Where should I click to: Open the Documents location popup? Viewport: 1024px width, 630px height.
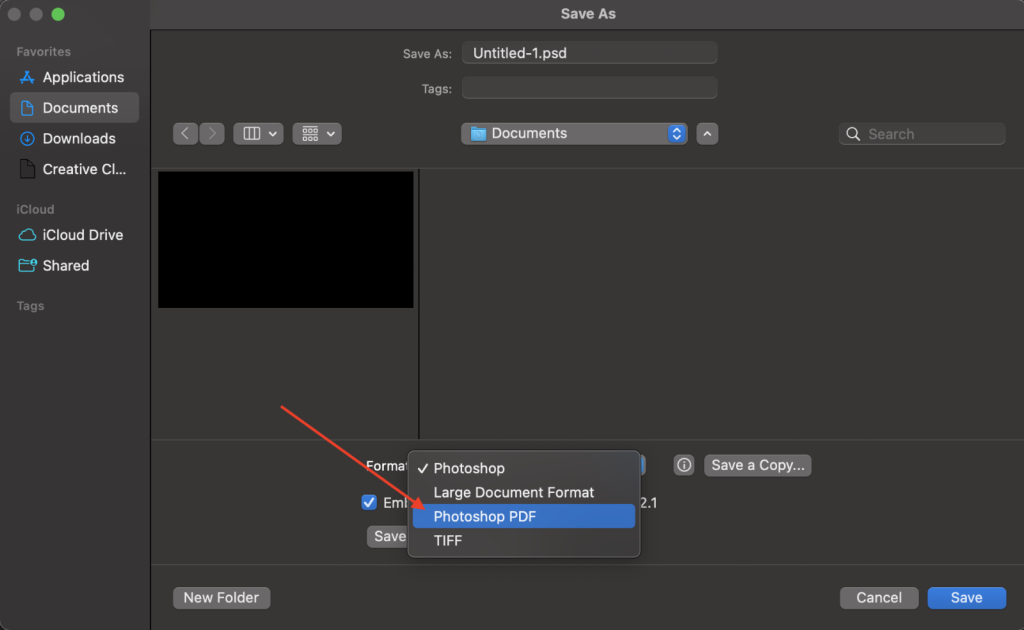coord(574,134)
